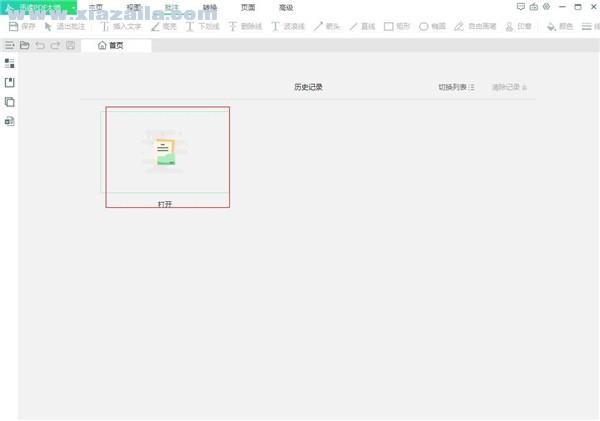
Task: Select the 直线 straight line tool
Action: pos(362,26)
